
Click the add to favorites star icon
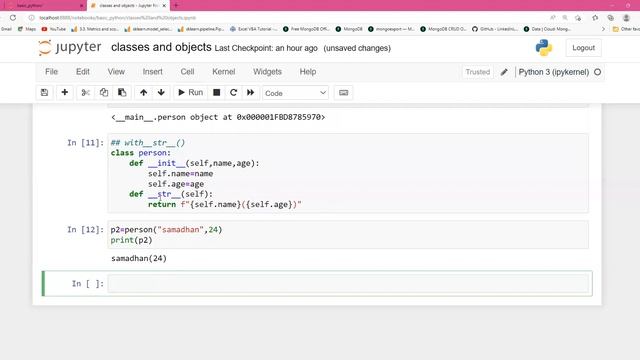pyautogui.click(x=578, y=18)
